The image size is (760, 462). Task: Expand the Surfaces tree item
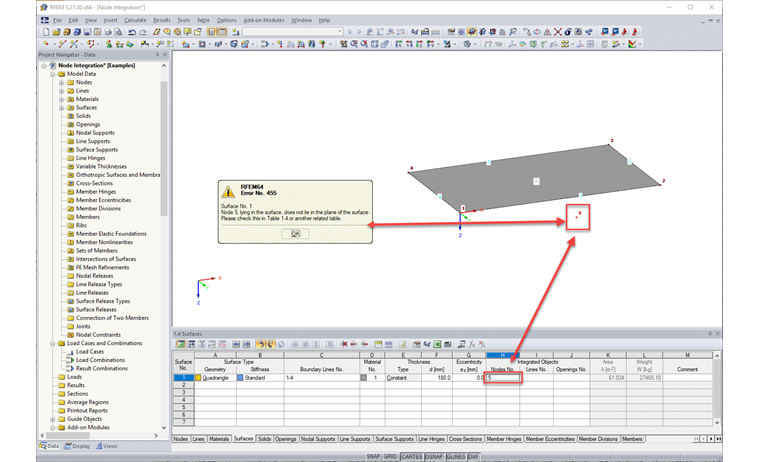click(62, 108)
